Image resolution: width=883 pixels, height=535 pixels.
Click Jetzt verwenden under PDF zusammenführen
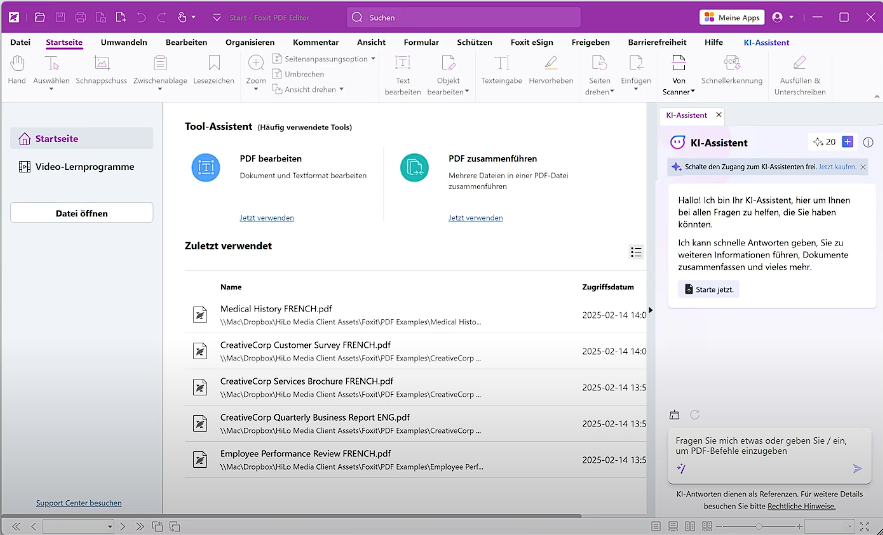(x=476, y=218)
